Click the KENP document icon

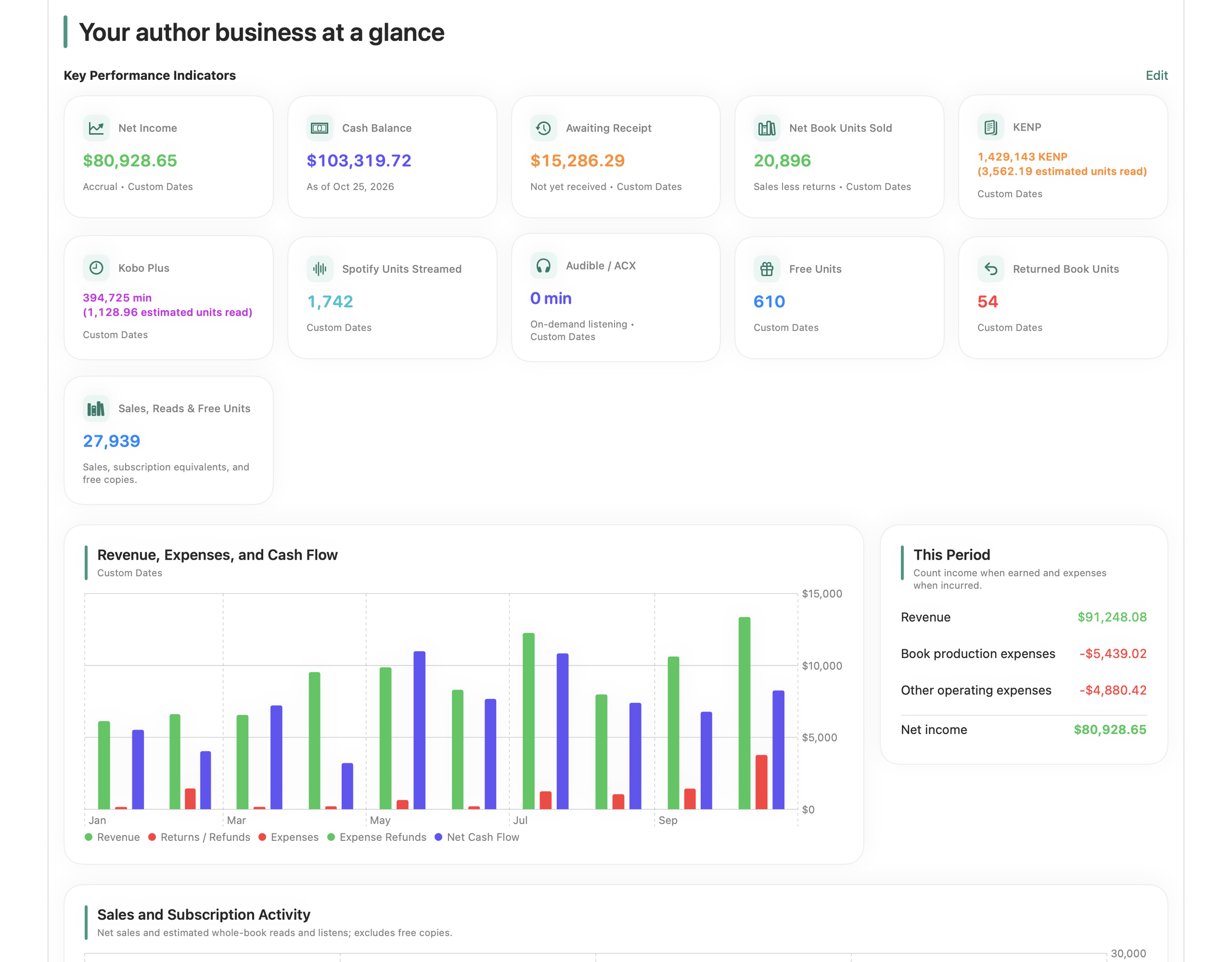coord(991,127)
